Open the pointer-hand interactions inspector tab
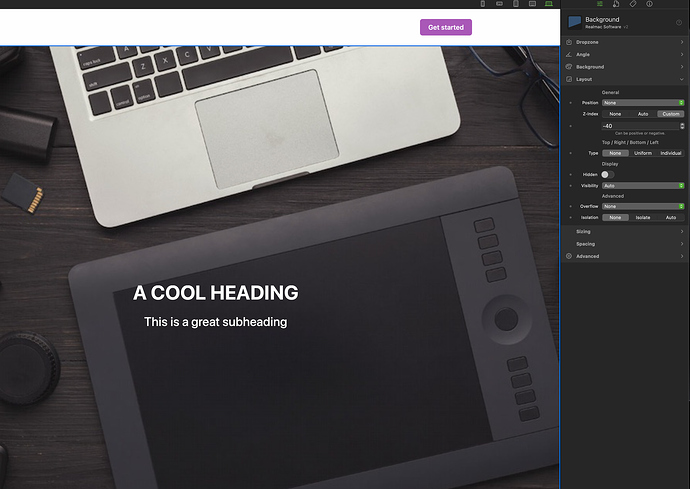The height and width of the screenshot is (489, 690). click(616, 4)
